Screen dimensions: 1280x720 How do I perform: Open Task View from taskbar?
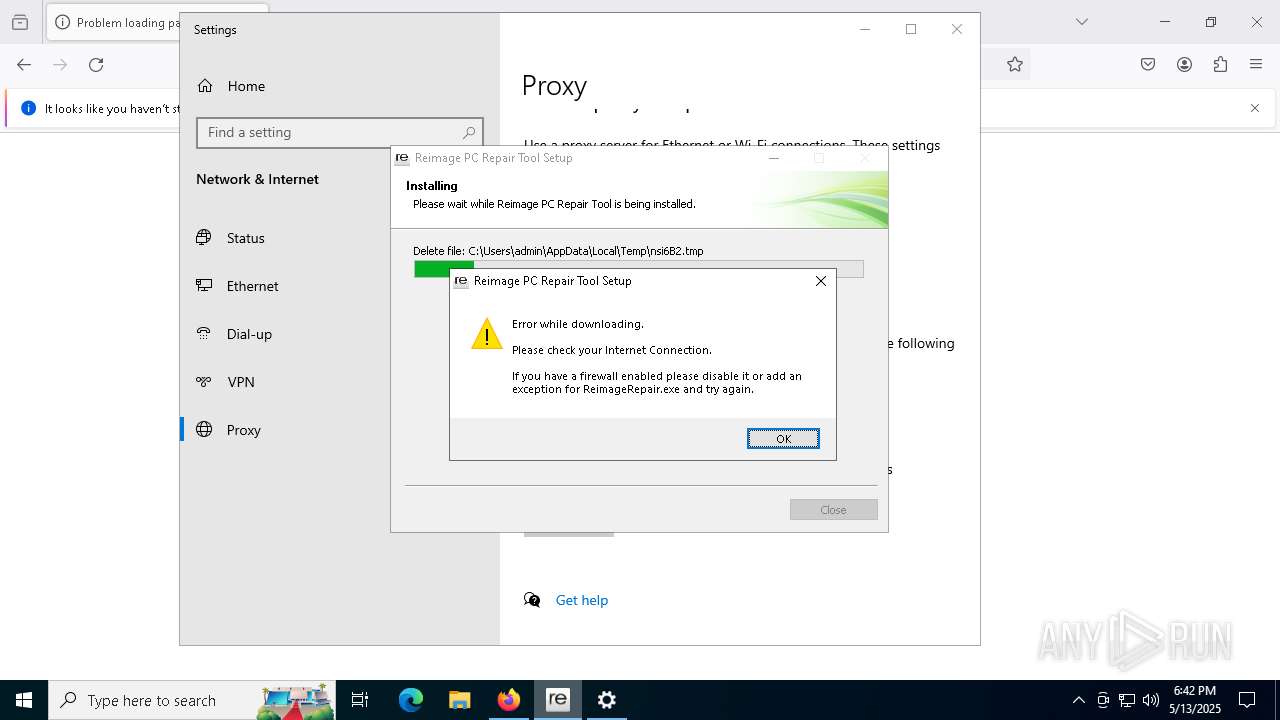(360, 700)
